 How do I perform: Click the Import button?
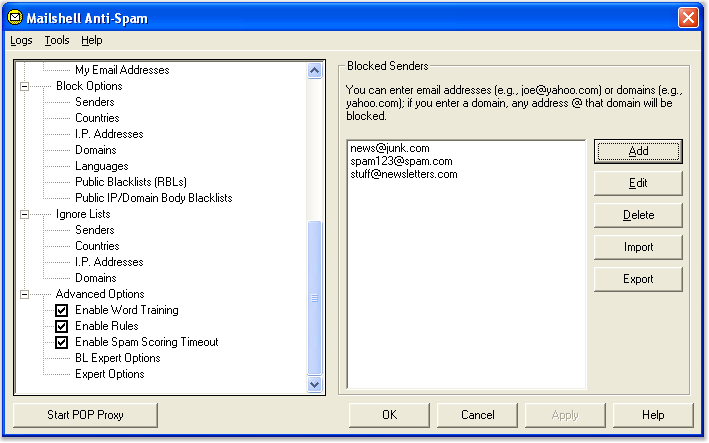[638, 247]
